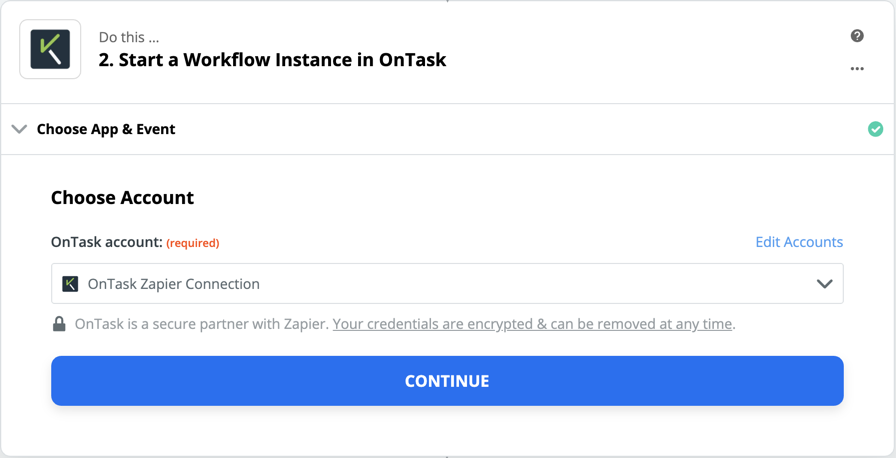Click the step title Start a Workflow Instance
This screenshot has width=896, height=458.
click(272, 60)
